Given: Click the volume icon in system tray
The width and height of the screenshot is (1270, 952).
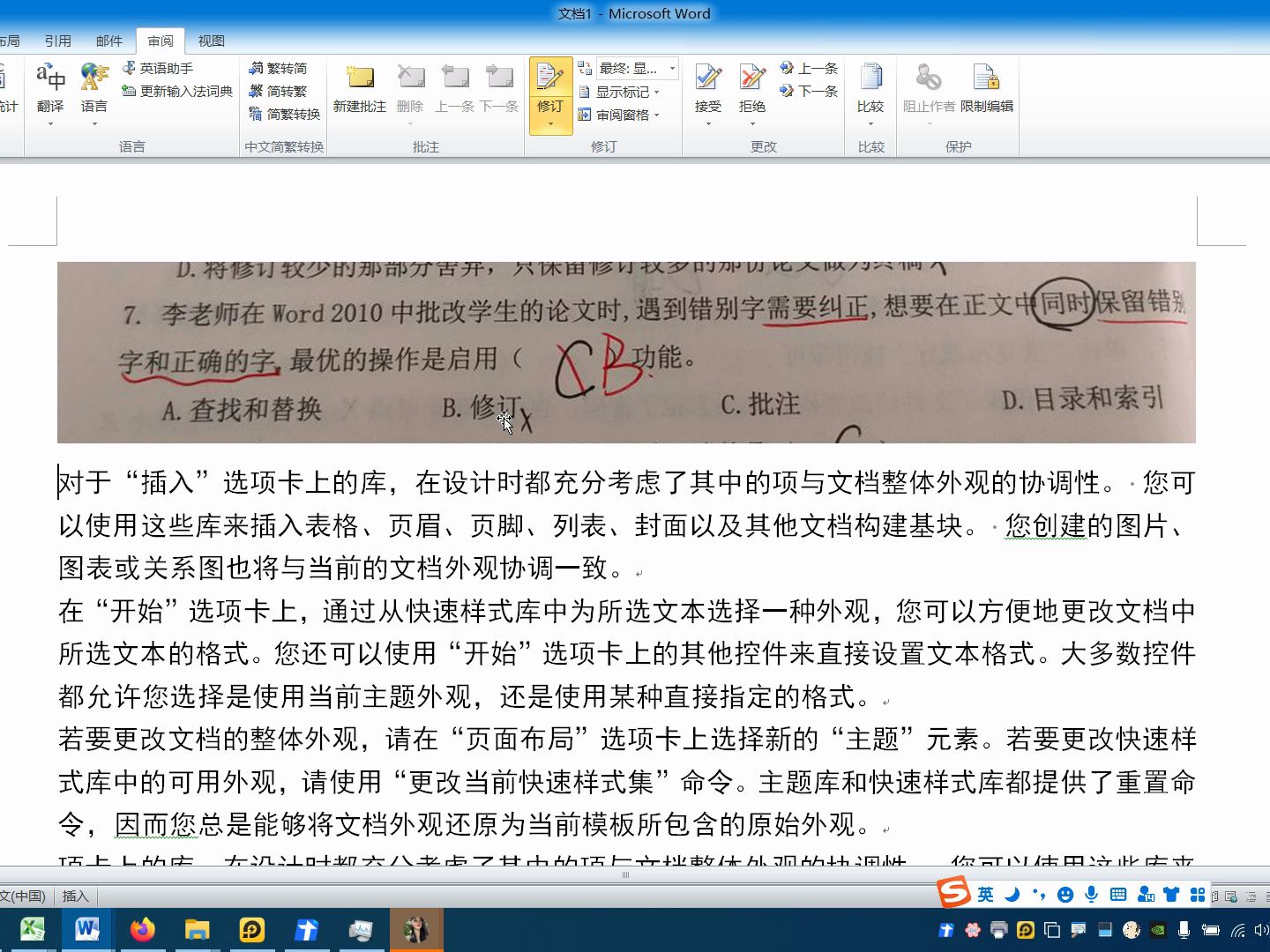Looking at the screenshot, I should click(x=1261, y=930).
